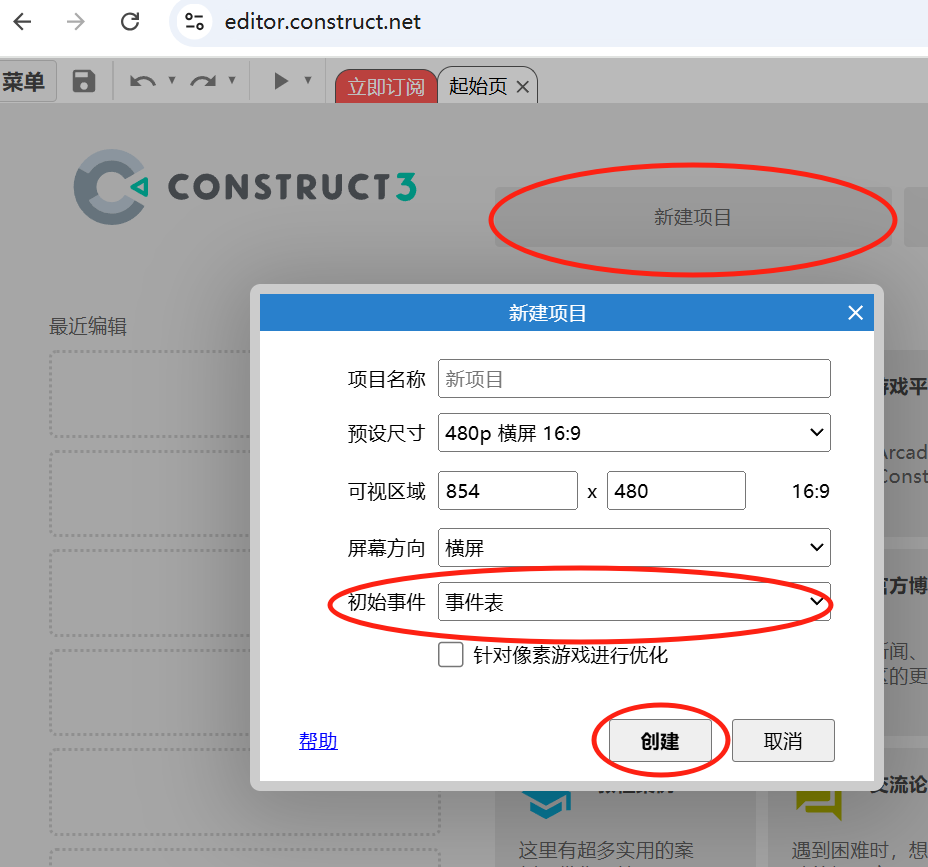Start preview with the play icon

[x=283, y=81]
